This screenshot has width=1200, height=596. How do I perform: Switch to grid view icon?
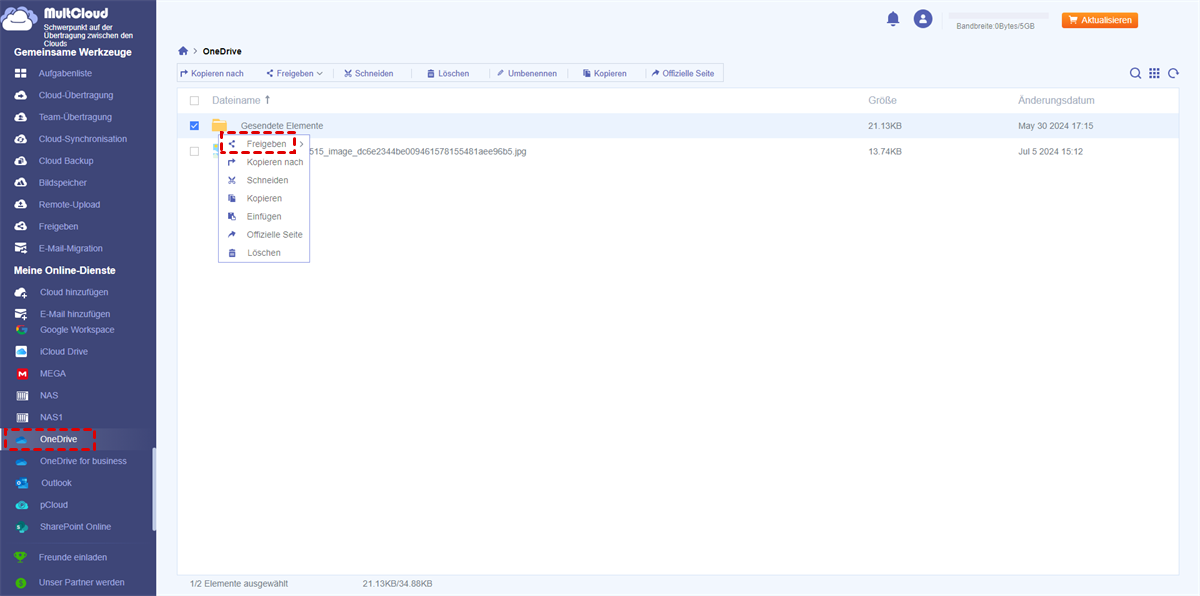coord(1154,73)
